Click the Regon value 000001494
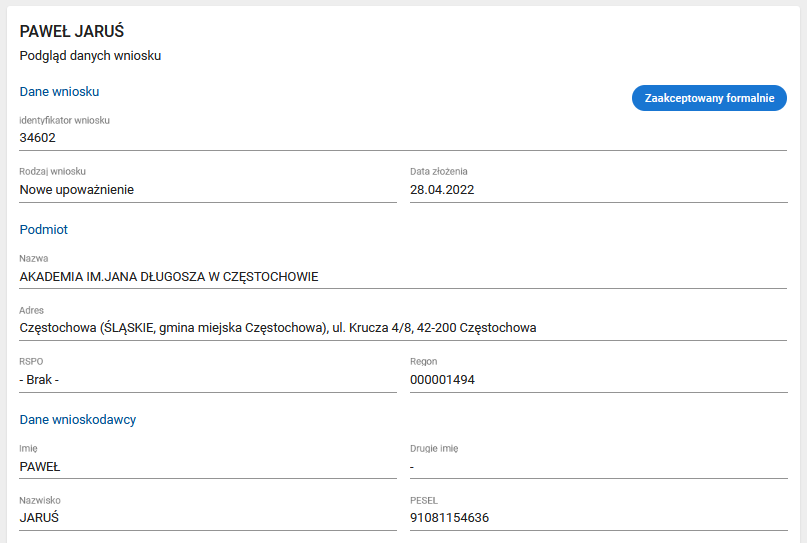This screenshot has height=543, width=807. click(x=442, y=380)
